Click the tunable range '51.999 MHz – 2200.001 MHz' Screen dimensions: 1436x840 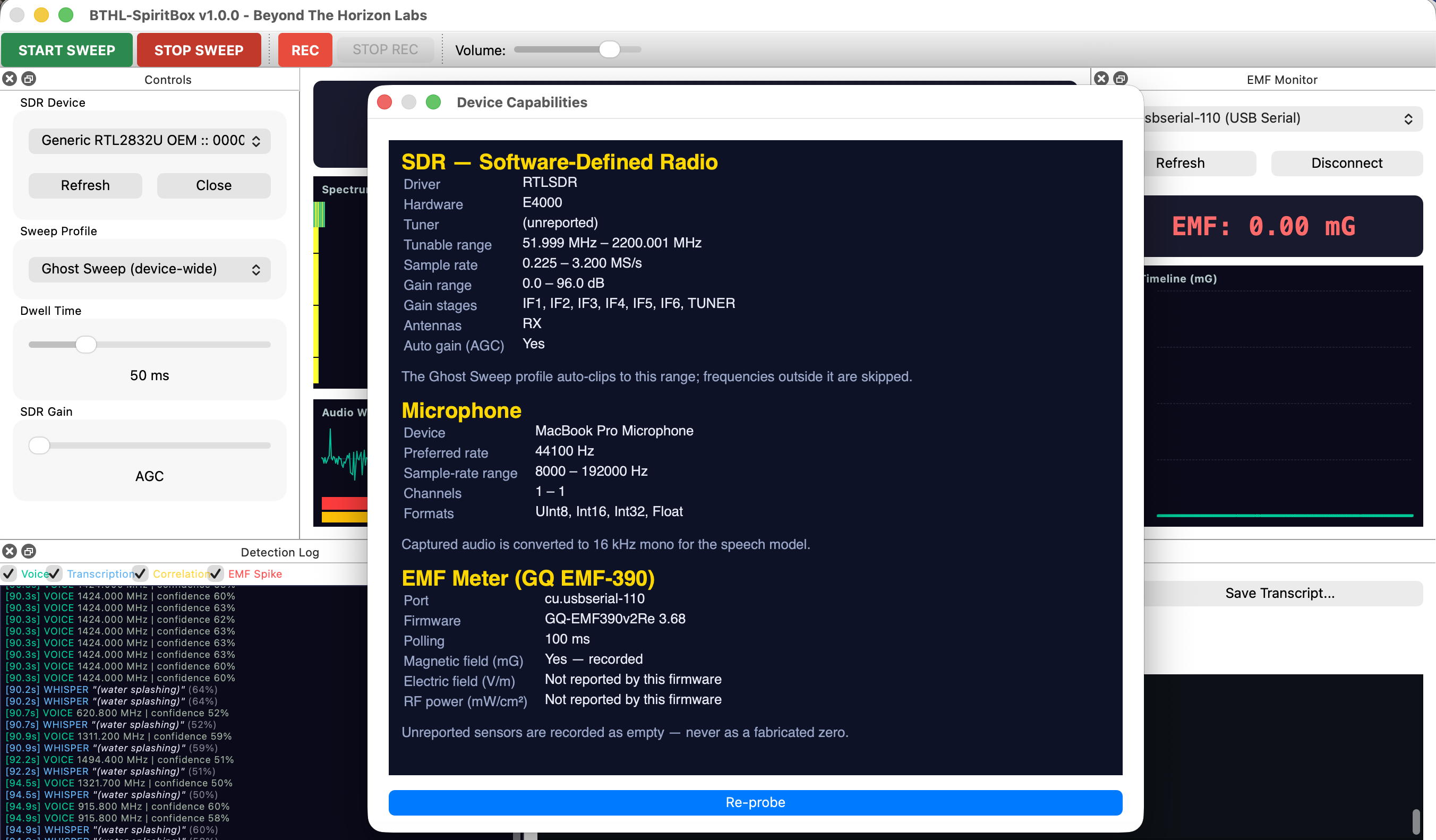pyautogui.click(x=611, y=243)
